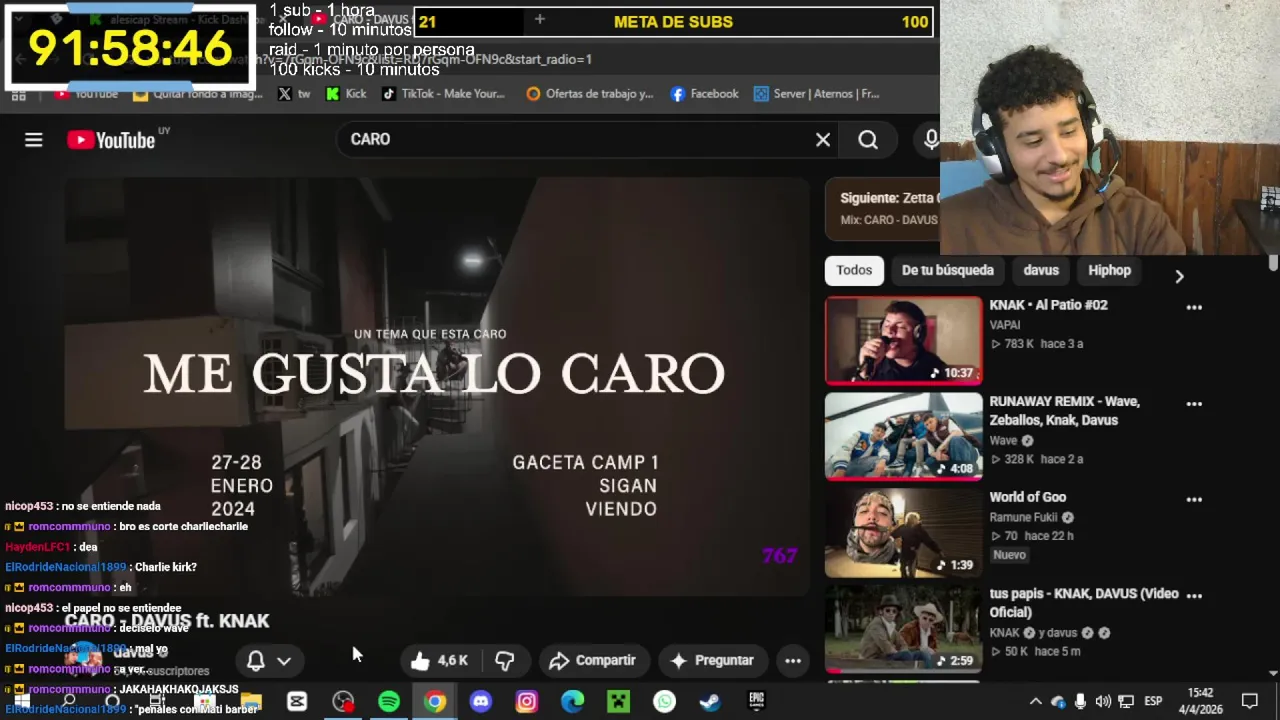
Task: Click the World of Goo title
Action: pos(1028,497)
